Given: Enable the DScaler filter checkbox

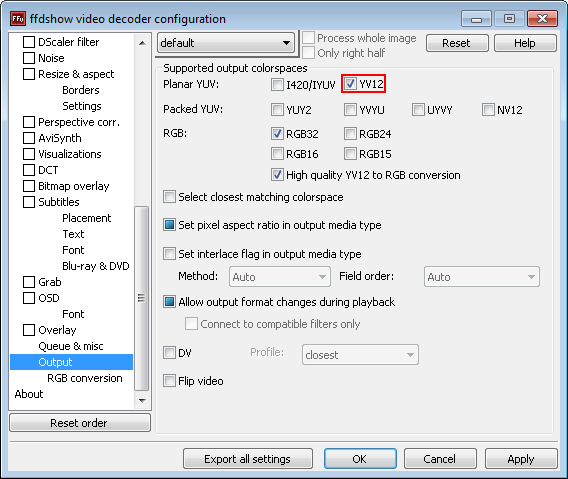Looking at the screenshot, I should (29, 42).
